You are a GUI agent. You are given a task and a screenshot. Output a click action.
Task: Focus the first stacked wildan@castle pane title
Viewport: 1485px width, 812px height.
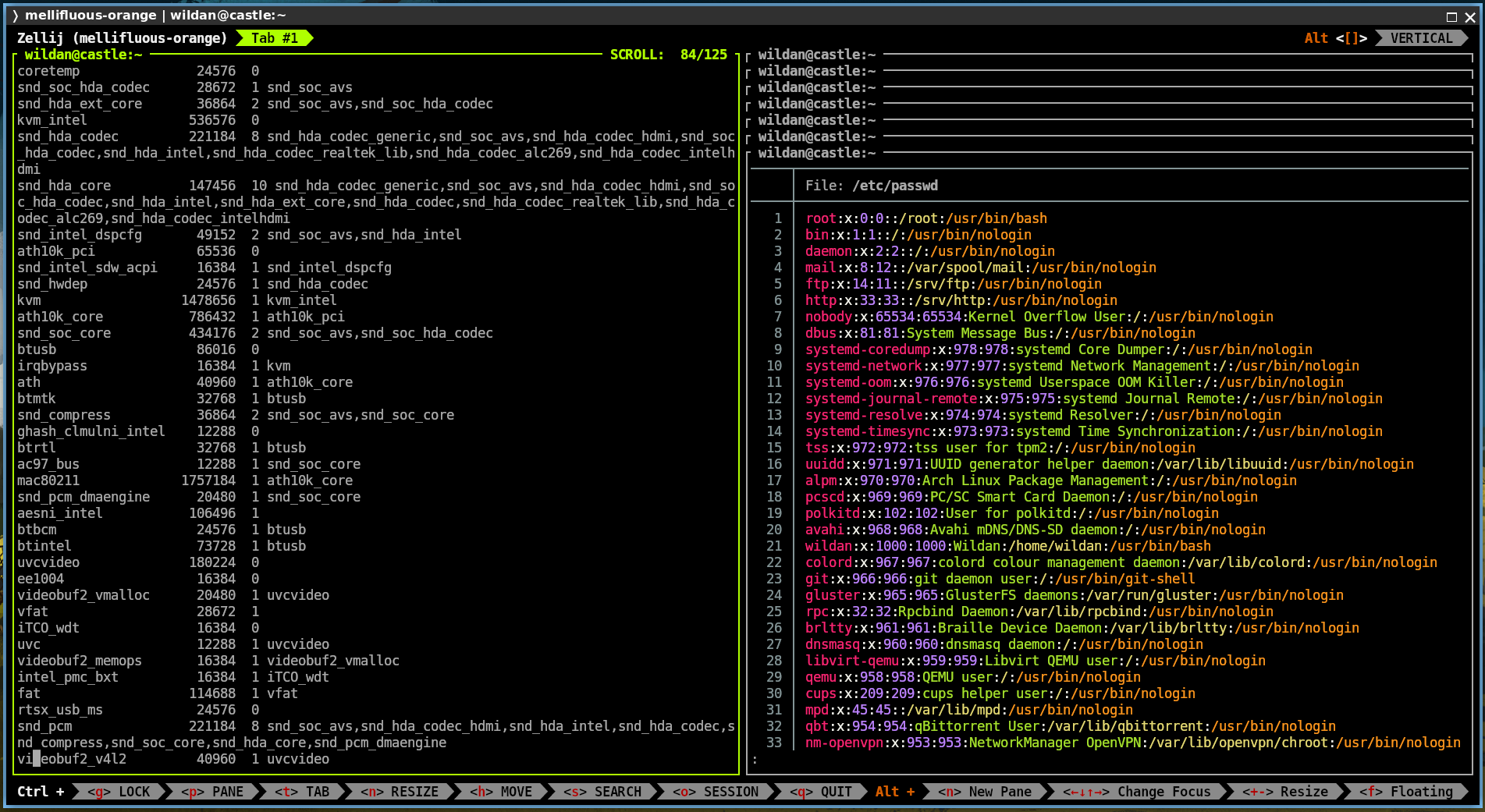tap(817, 55)
